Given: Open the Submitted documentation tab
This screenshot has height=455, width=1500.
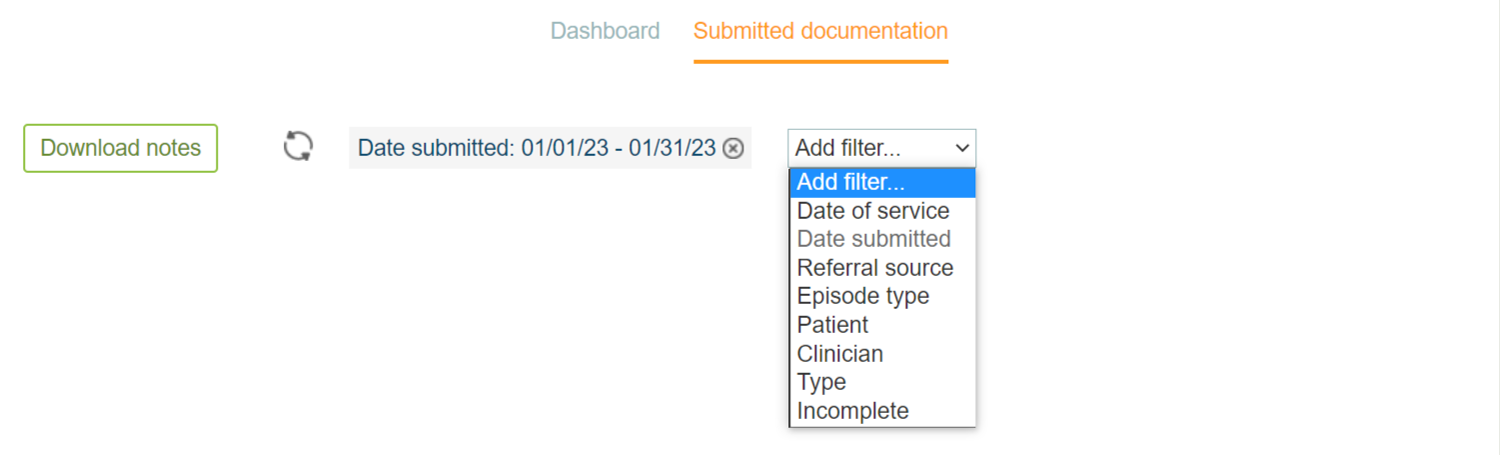Looking at the screenshot, I should (820, 31).
